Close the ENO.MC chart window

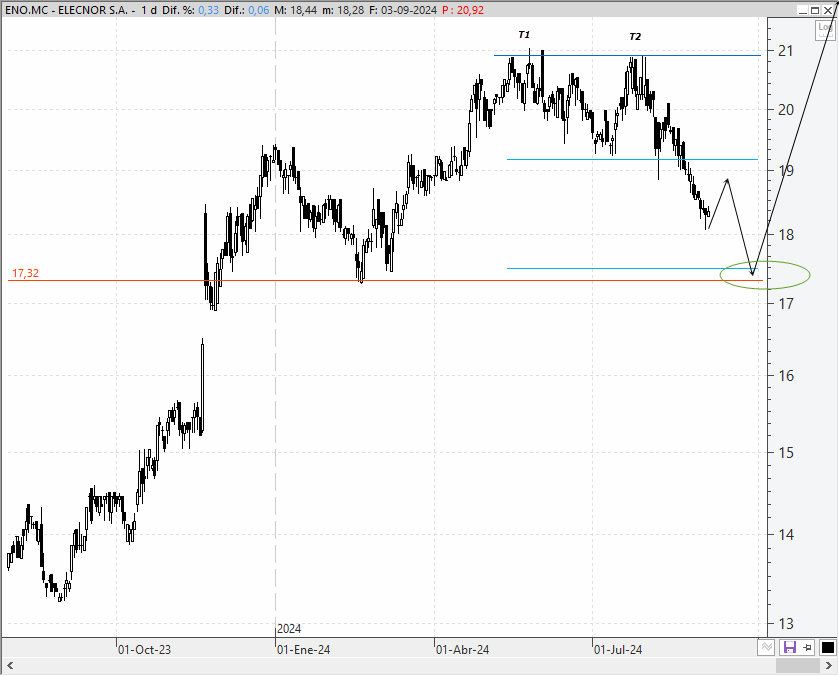coord(828,10)
